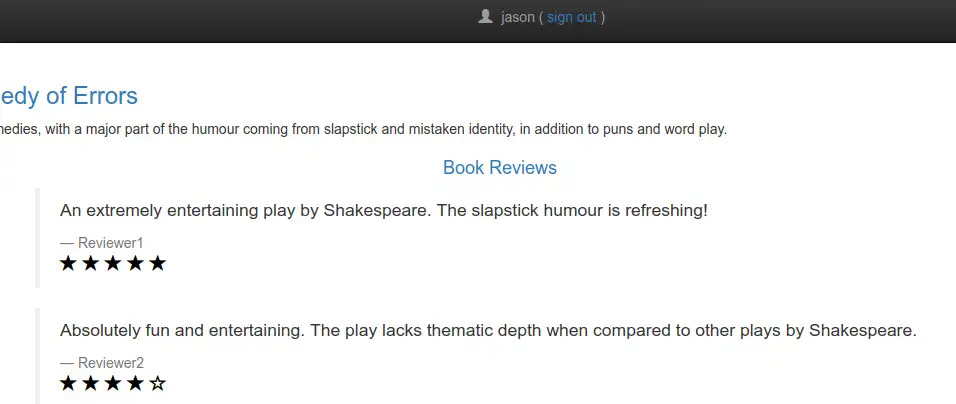Click the book summary about slapstick humour
This screenshot has height=404, width=956.
[363, 130]
